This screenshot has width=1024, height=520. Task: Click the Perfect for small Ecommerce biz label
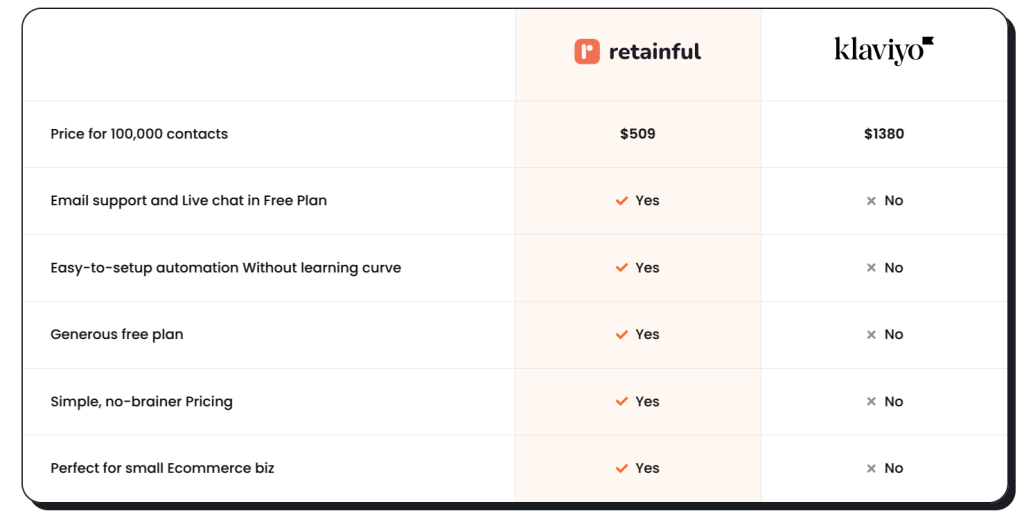point(163,468)
